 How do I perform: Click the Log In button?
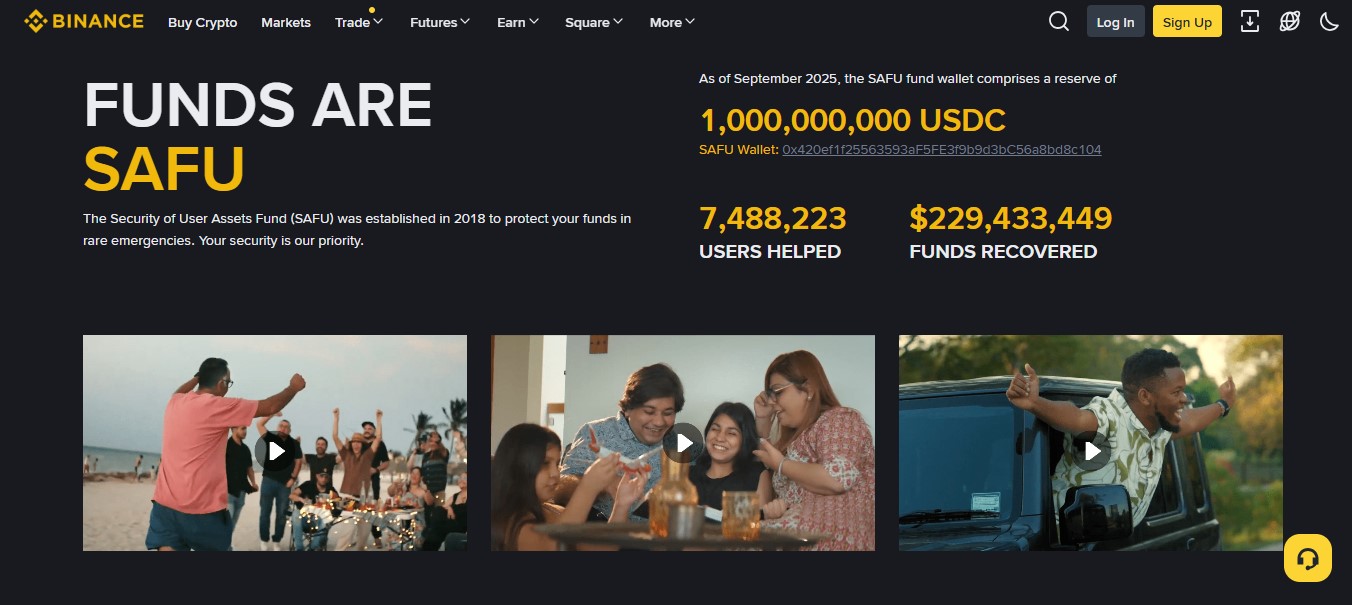[x=1116, y=21]
